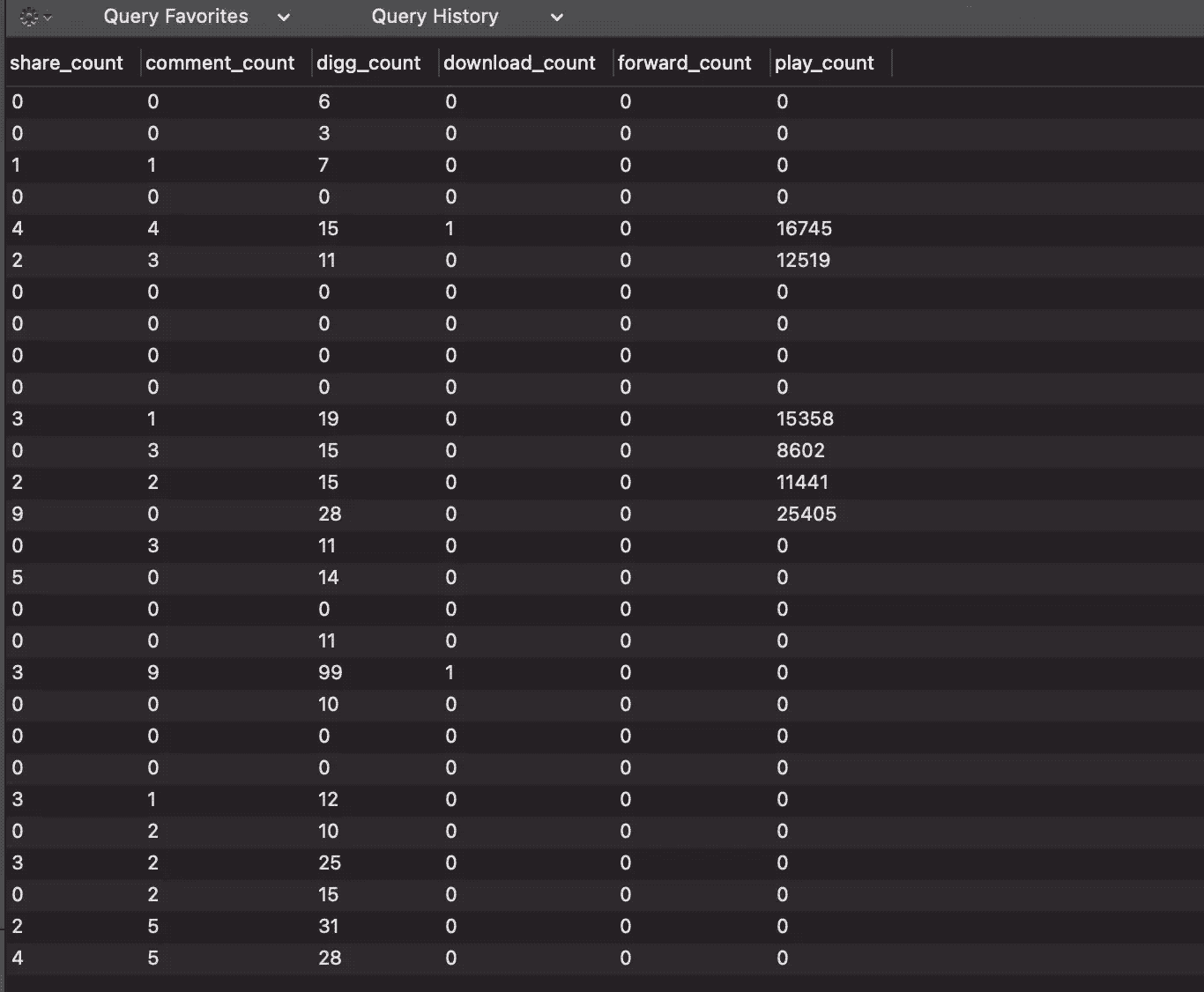Select the forward_count column header

coord(684,63)
